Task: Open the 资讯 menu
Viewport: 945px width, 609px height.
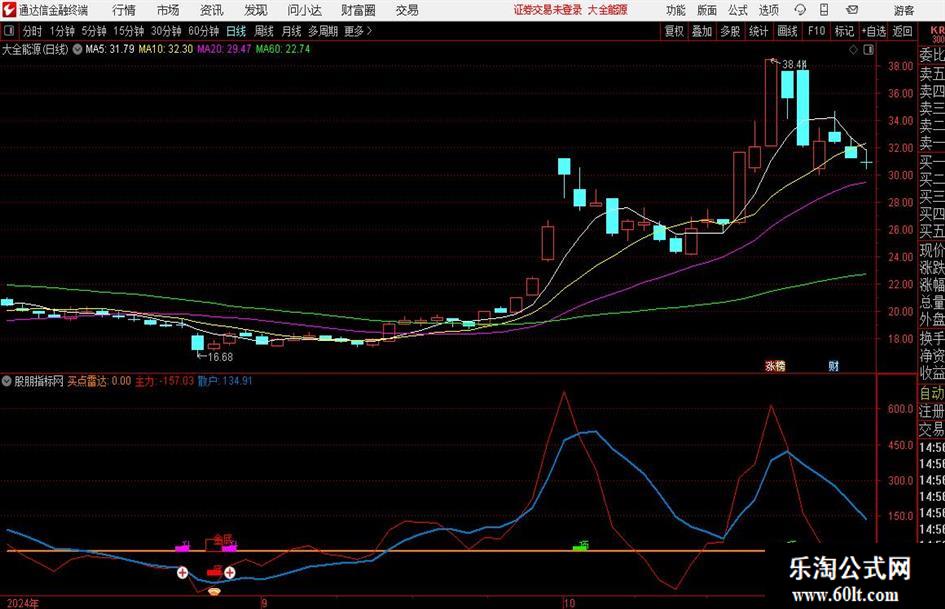Action: (212, 10)
